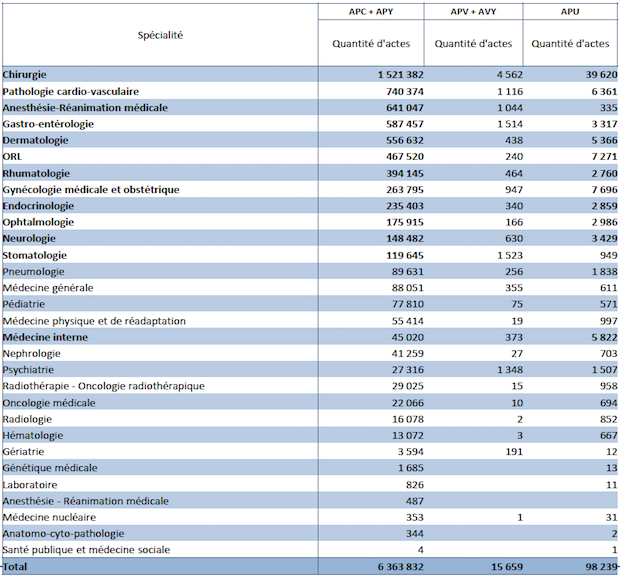Click the Pathologie cardio-vasculaire specialty cell
The width and height of the screenshot is (620, 578).
(70, 91)
